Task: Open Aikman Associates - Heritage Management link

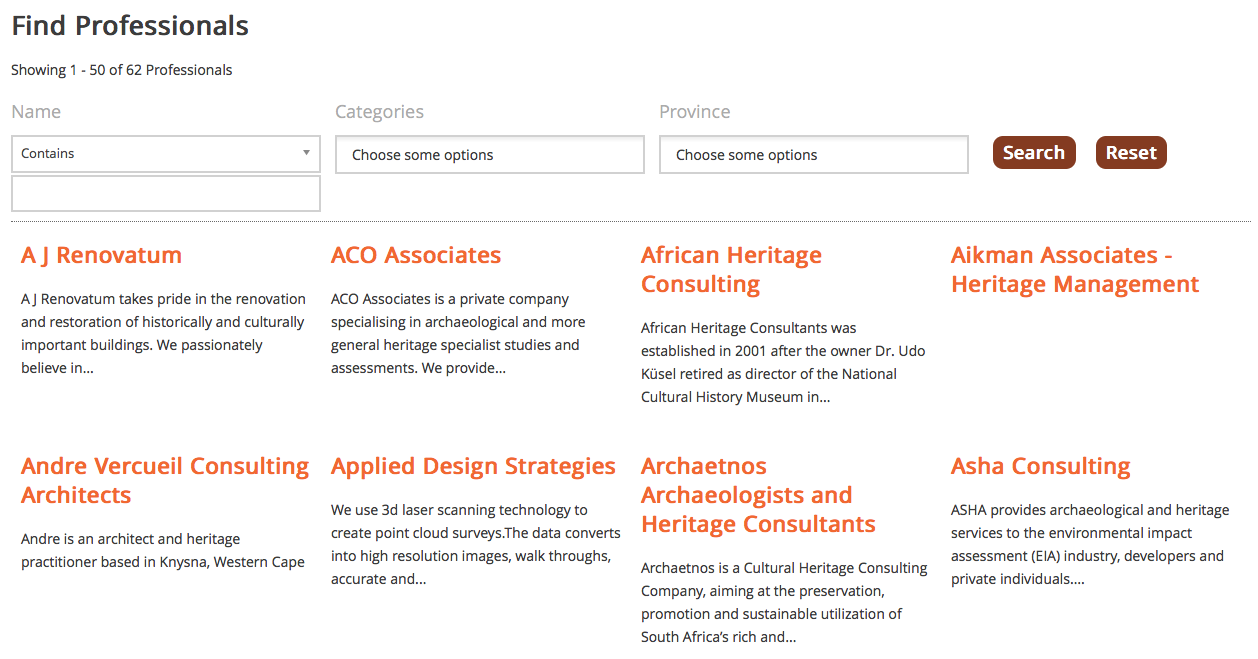Action: click(1075, 270)
